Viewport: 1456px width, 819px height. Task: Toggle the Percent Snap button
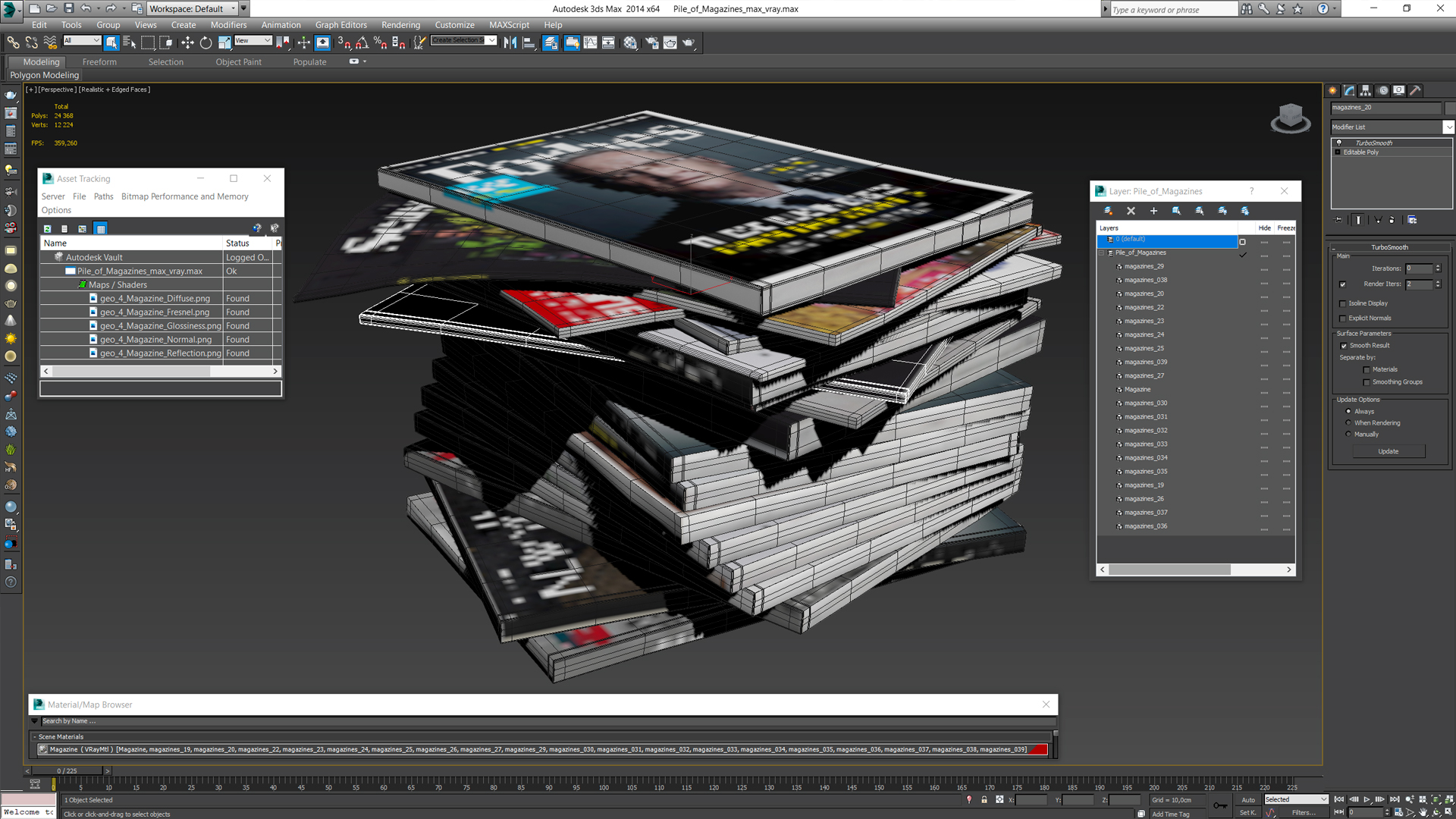[x=381, y=42]
